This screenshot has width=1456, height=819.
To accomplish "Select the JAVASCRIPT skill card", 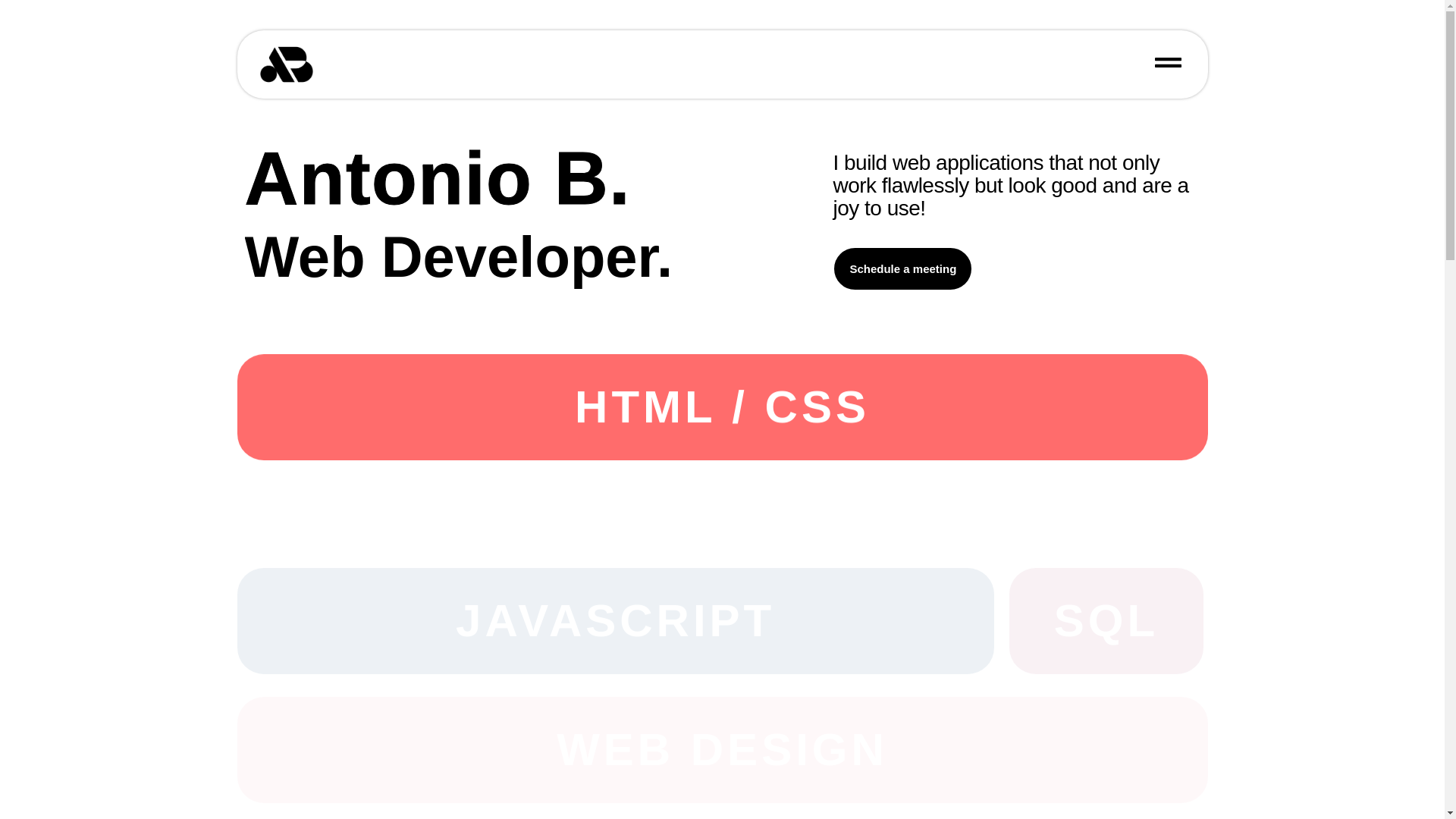I will (x=615, y=621).
